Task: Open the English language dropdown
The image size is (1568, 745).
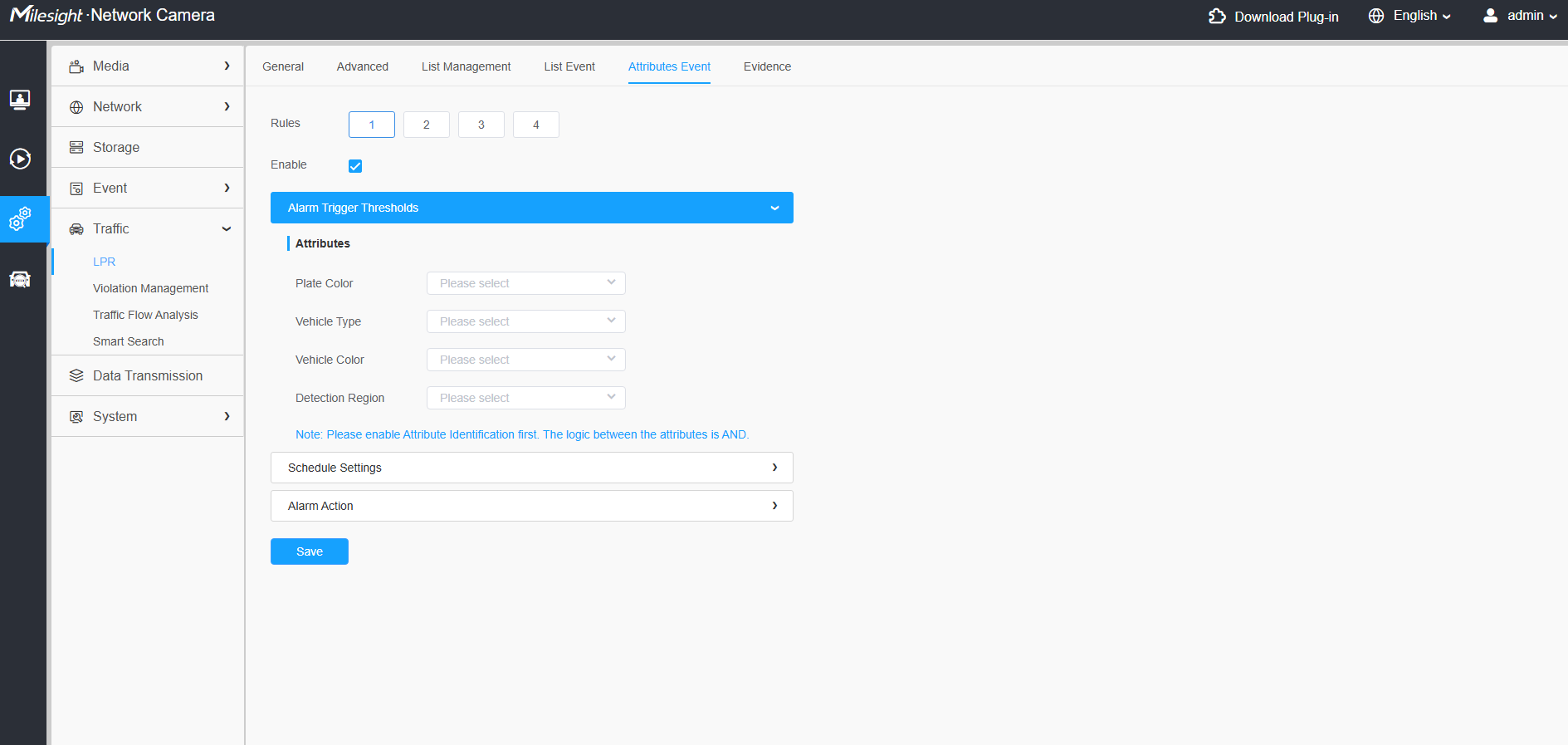Action: pyautogui.click(x=1421, y=16)
